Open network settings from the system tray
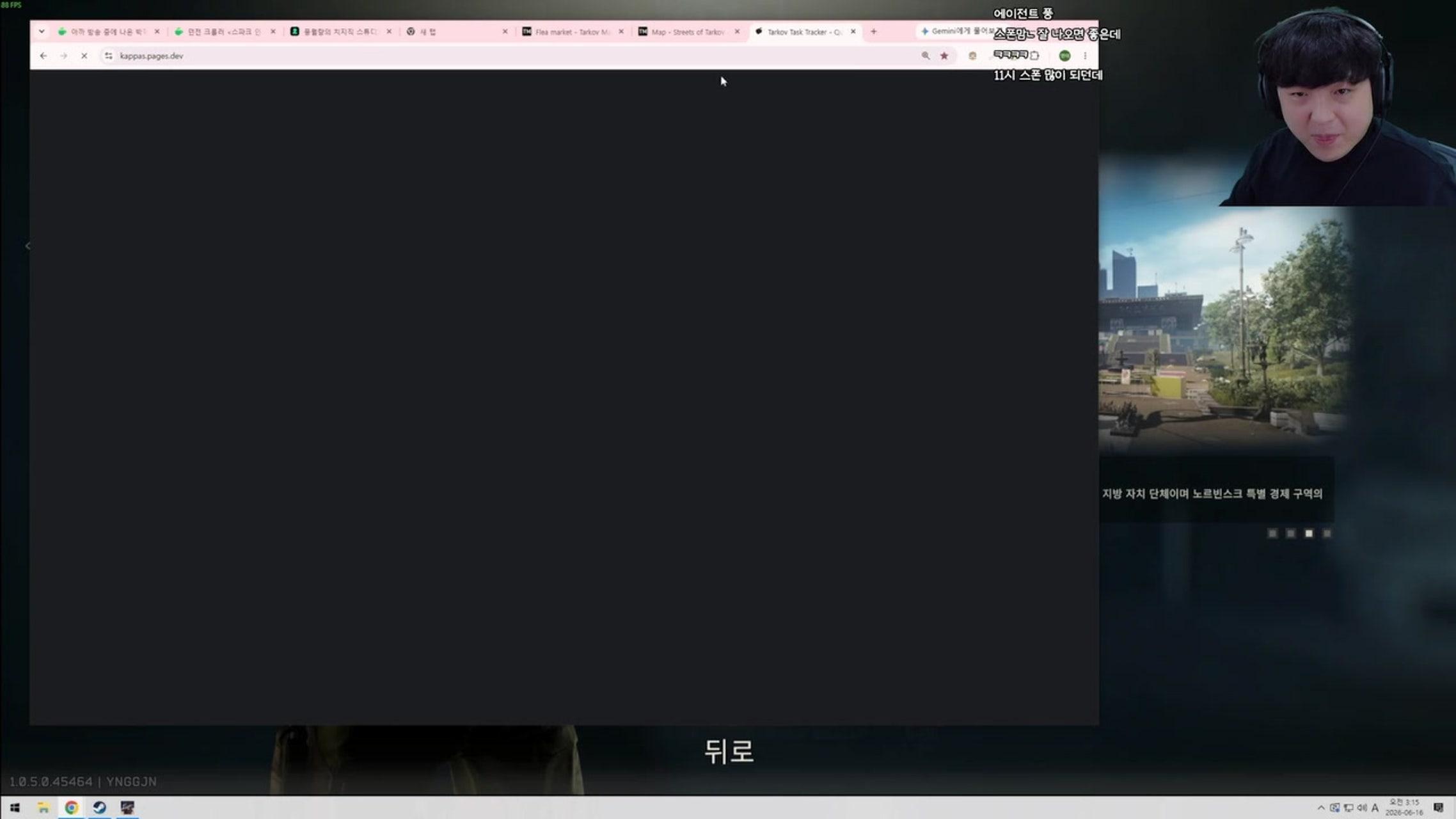This screenshot has width=1456, height=819. 1348,807
